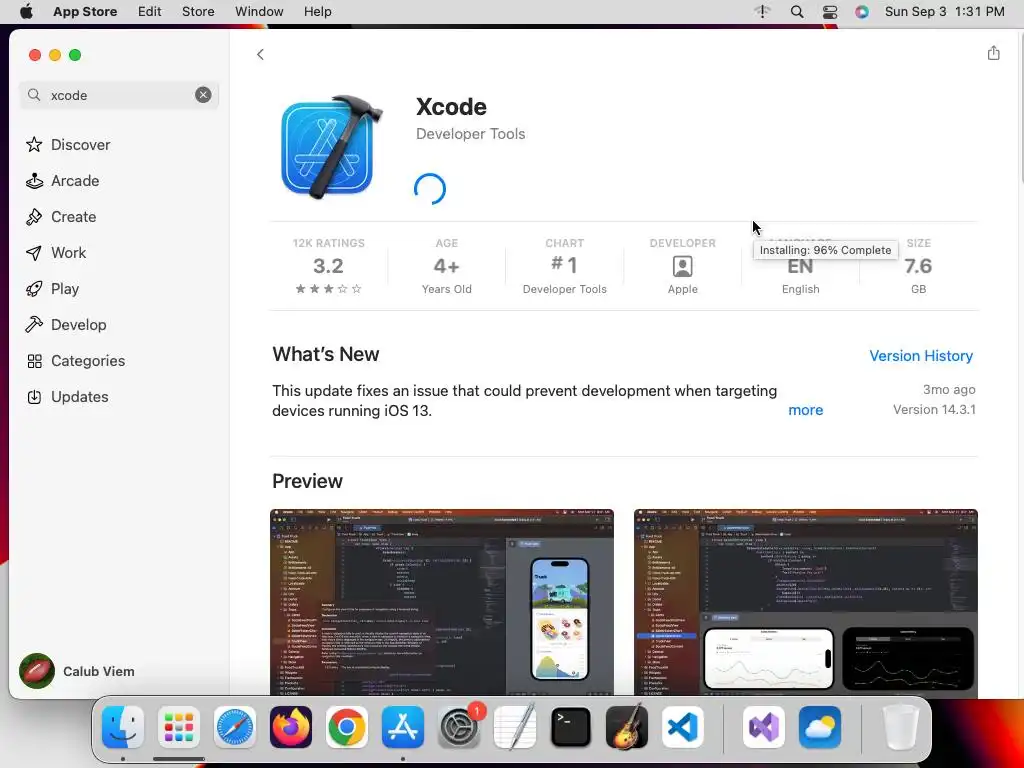This screenshot has height=768, width=1024.
Task: Open Spotlight search in the menu bar
Action: point(797,12)
